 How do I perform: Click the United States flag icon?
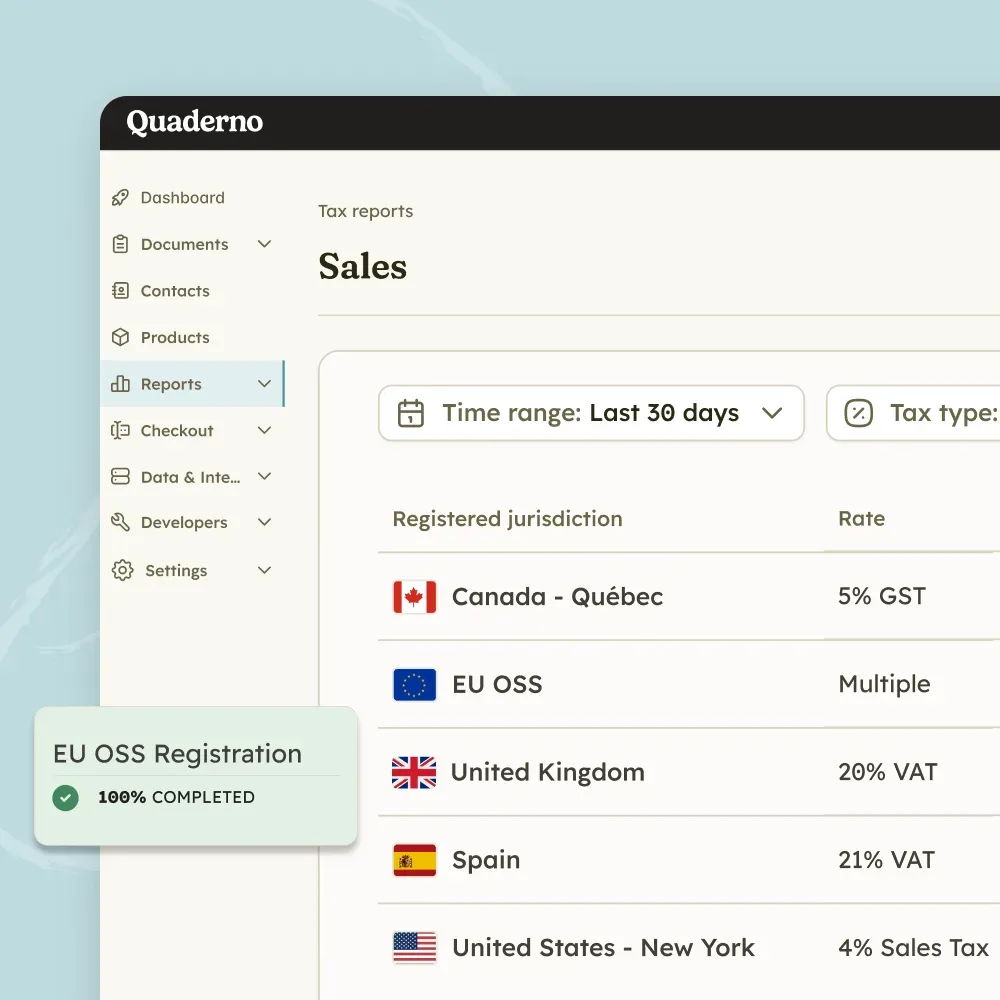[x=415, y=948]
